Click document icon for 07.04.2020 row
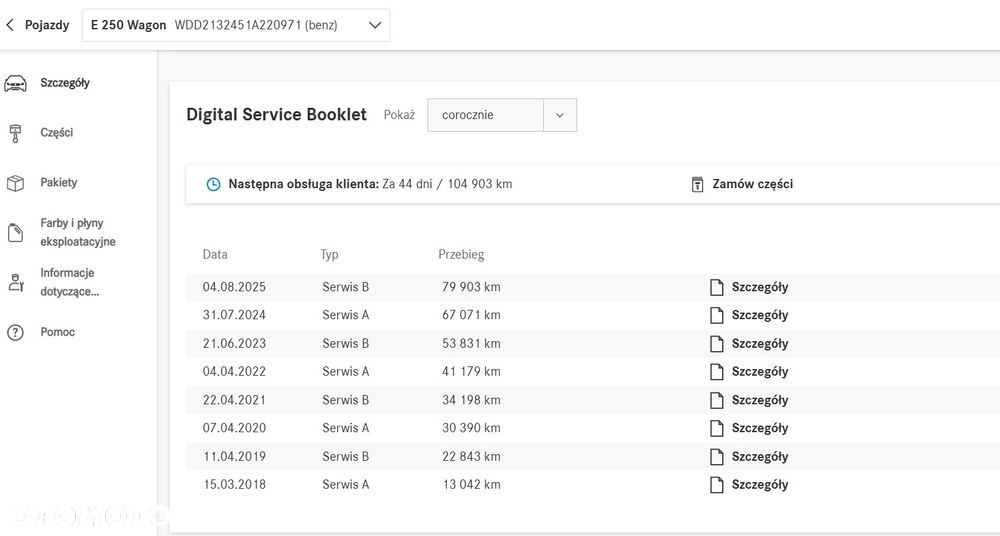 coord(717,429)
